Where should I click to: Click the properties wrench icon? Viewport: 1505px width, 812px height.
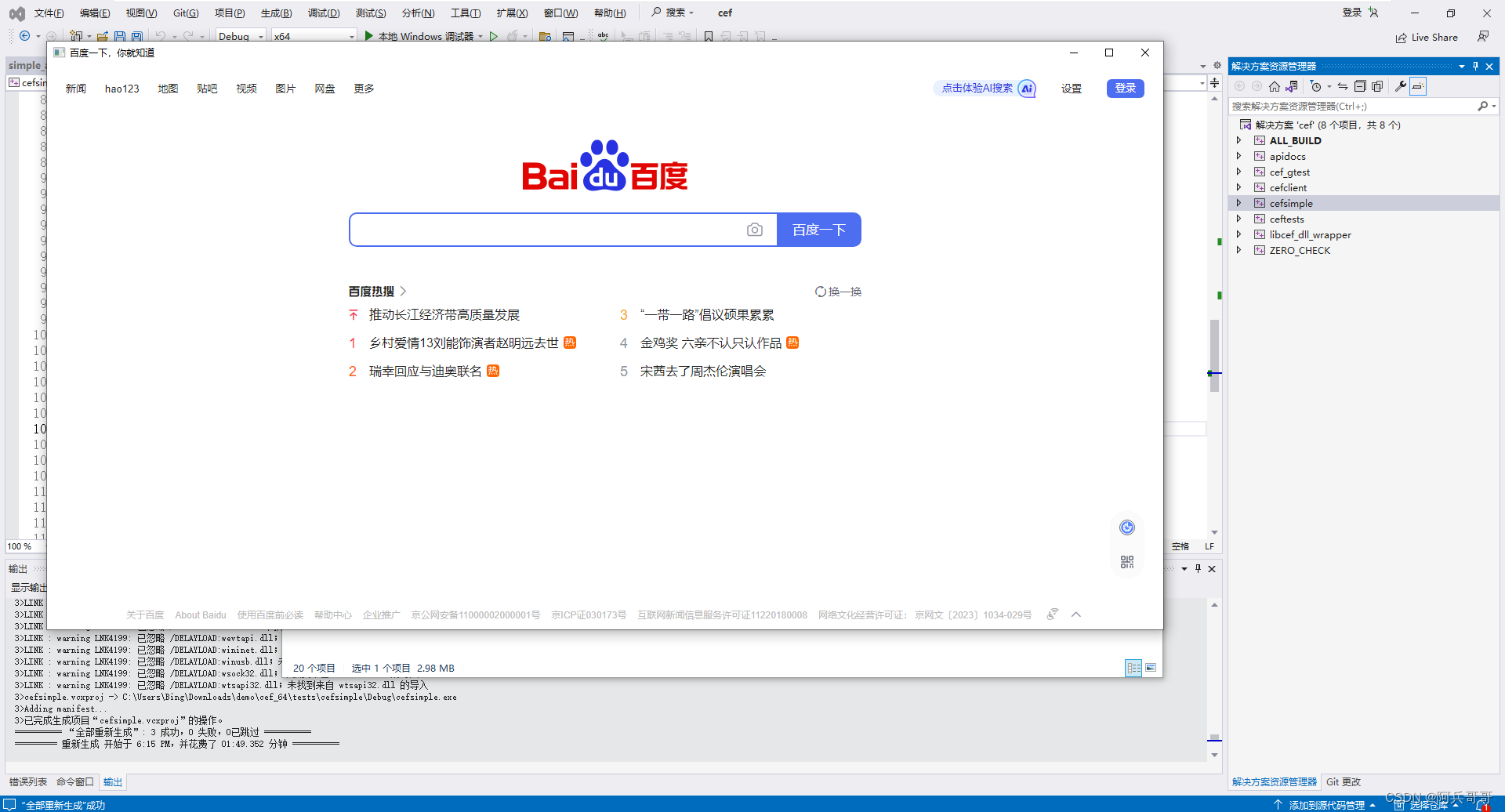coord(1401,86)
